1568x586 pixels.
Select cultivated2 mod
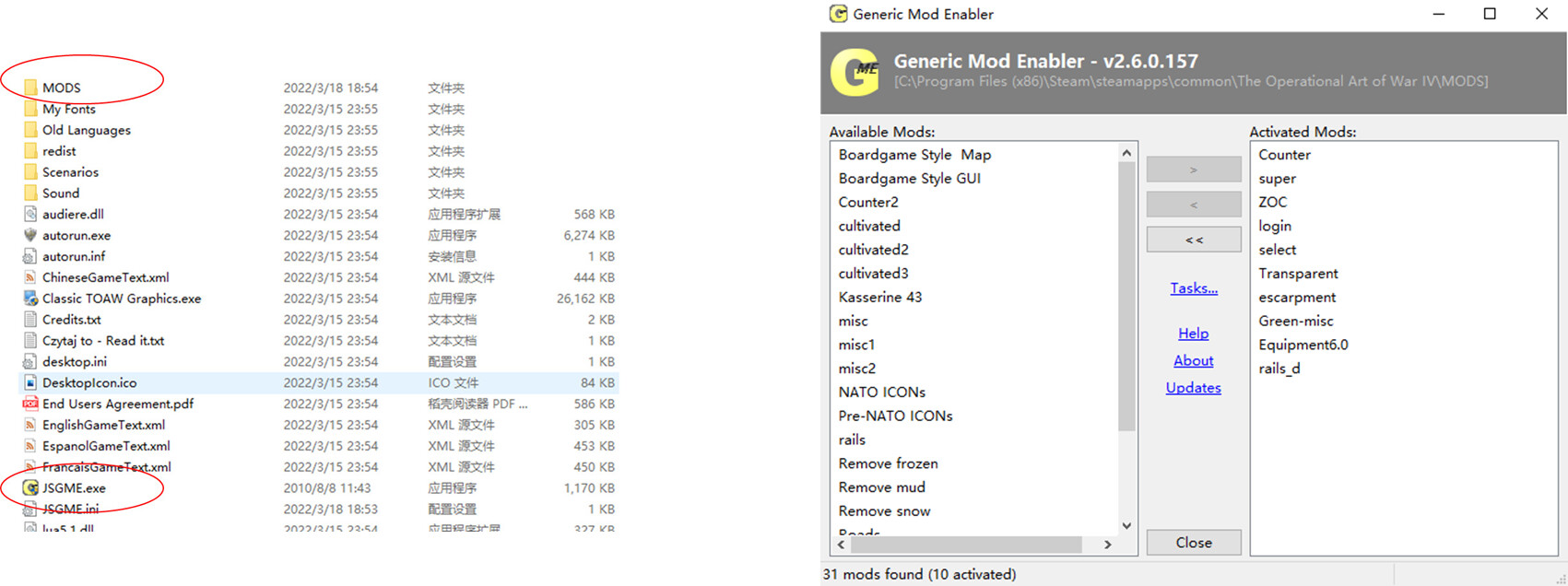point(873,250)
